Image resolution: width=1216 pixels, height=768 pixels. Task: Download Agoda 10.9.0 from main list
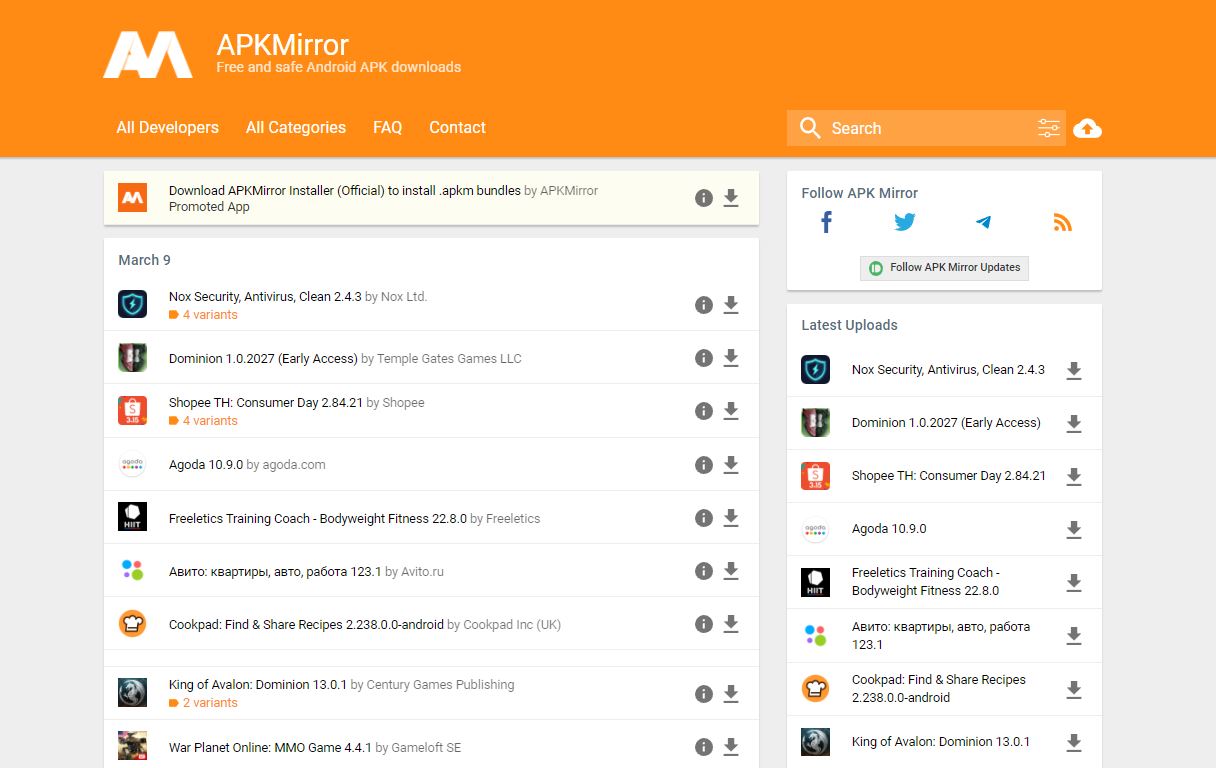(731, 465)
